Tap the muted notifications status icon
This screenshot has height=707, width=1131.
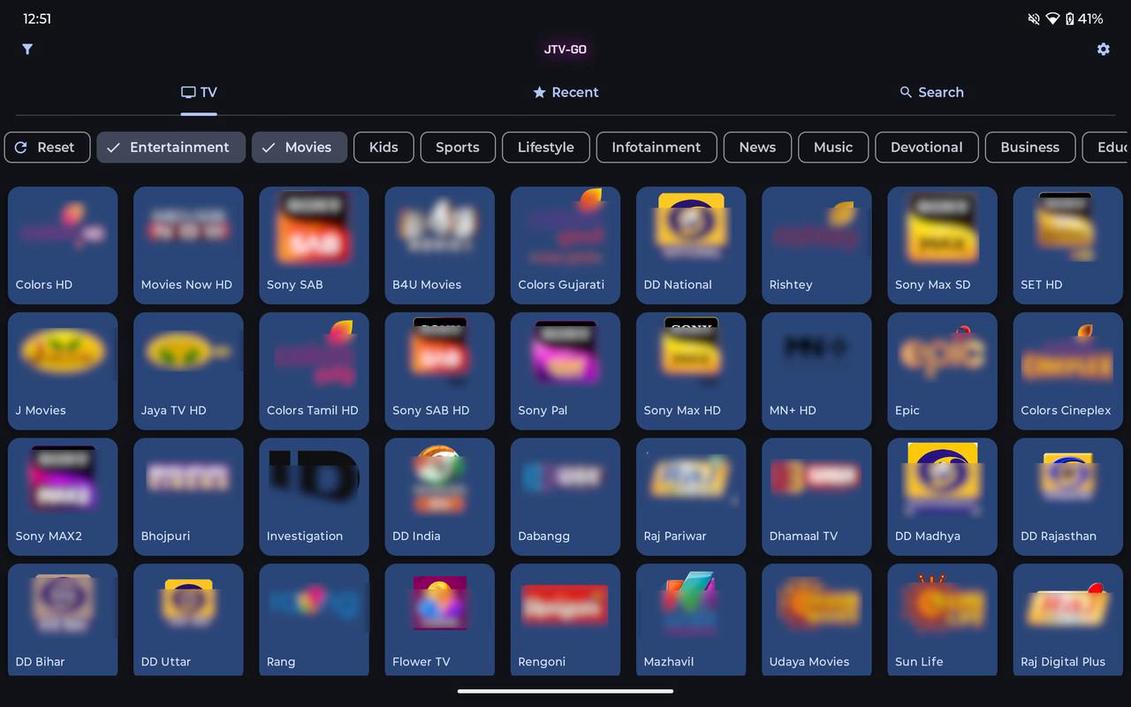click(1034, 19)
